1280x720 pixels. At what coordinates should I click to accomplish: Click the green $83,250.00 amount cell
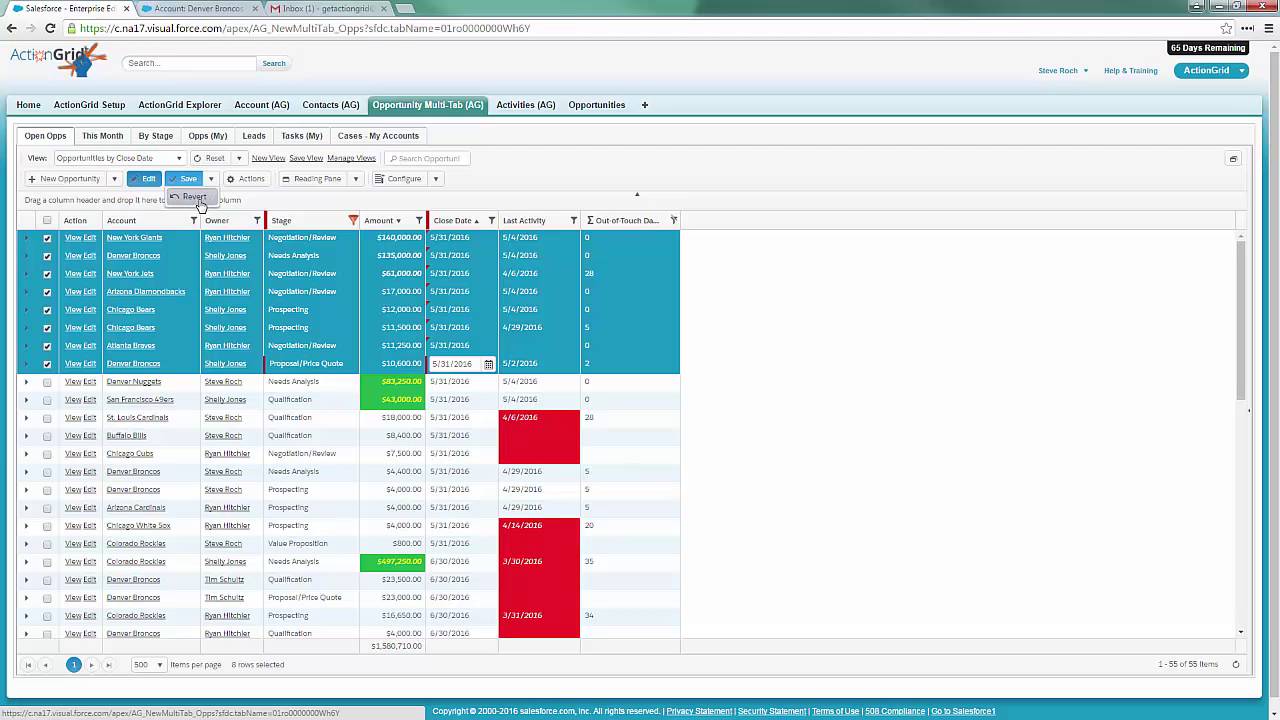(393, 382)
